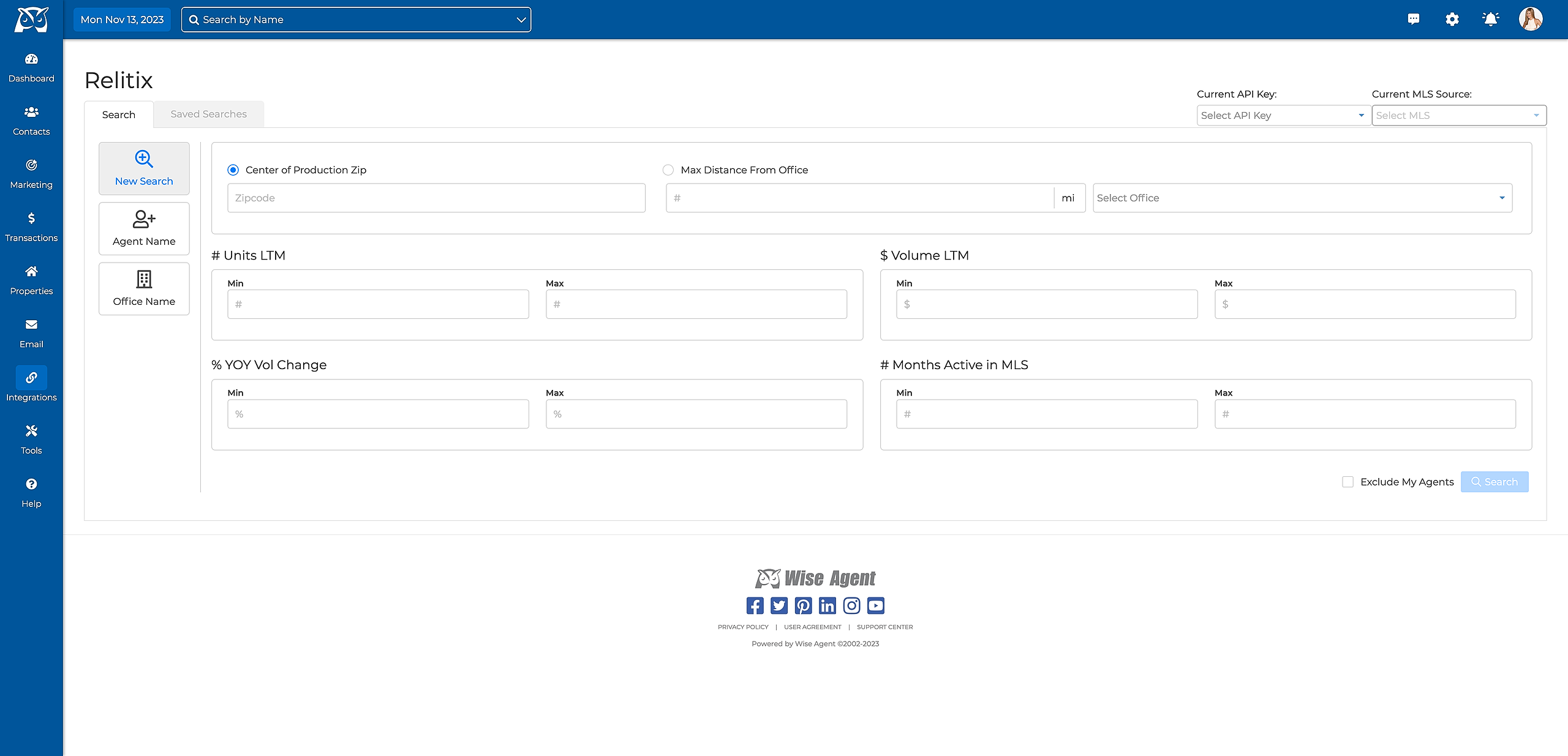Click Units LTM Max field
This screenshot has width=1568, height=756.
(696, 304)
